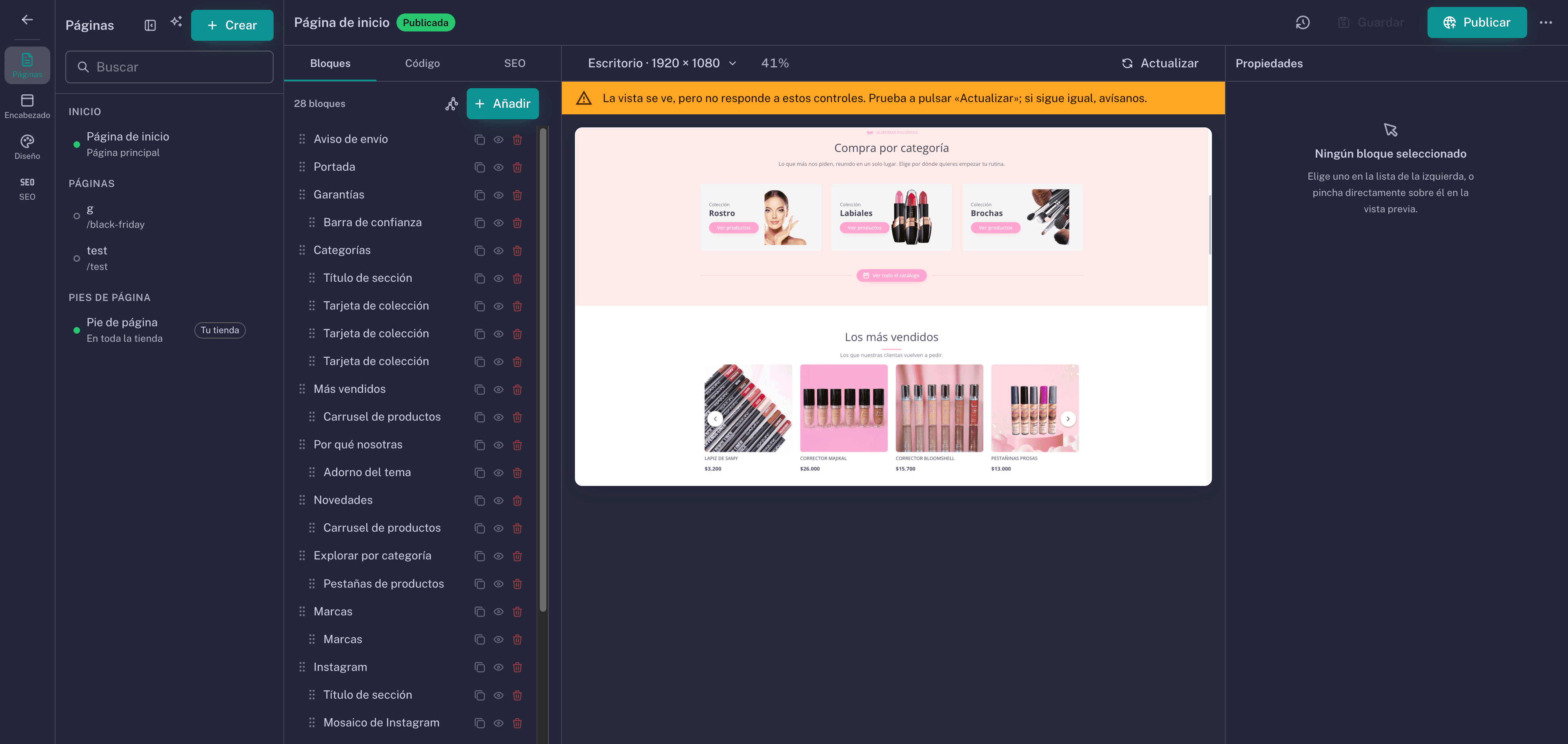
Task: Duplicate the Garantías block
Action: pos(480,196)
